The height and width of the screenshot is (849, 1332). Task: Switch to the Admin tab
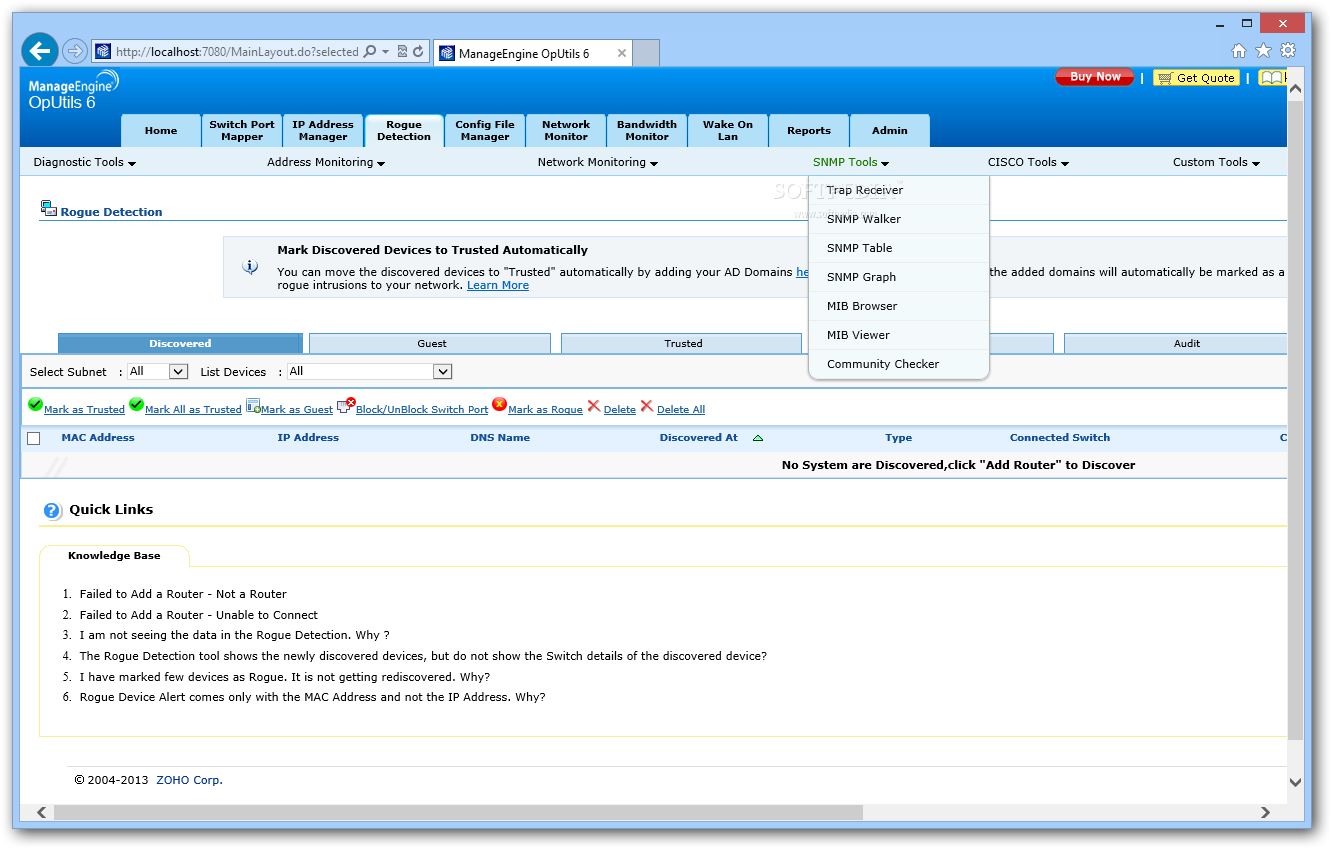[x=890, y=131]
